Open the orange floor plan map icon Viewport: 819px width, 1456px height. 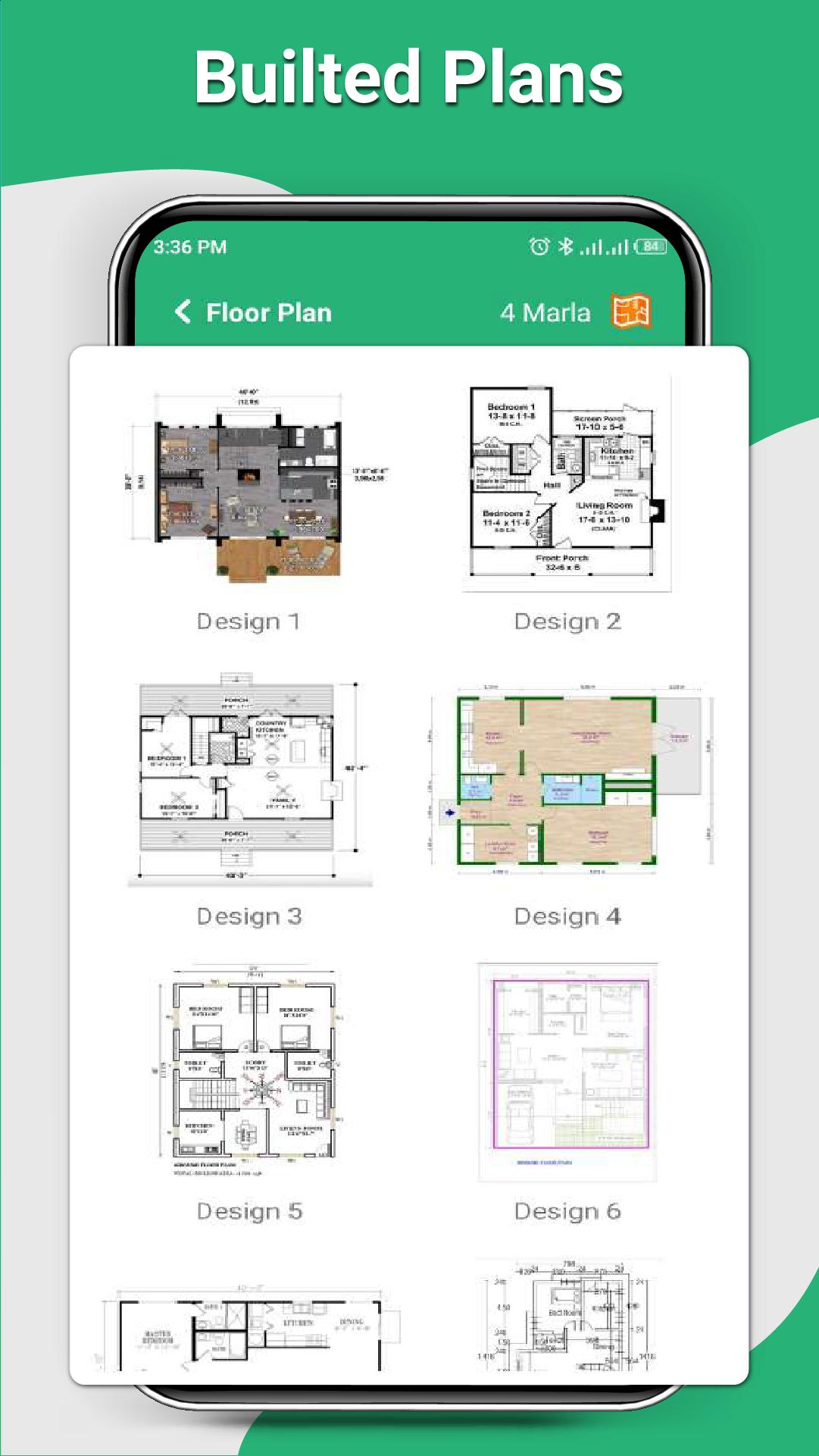(x=631, y=312)
